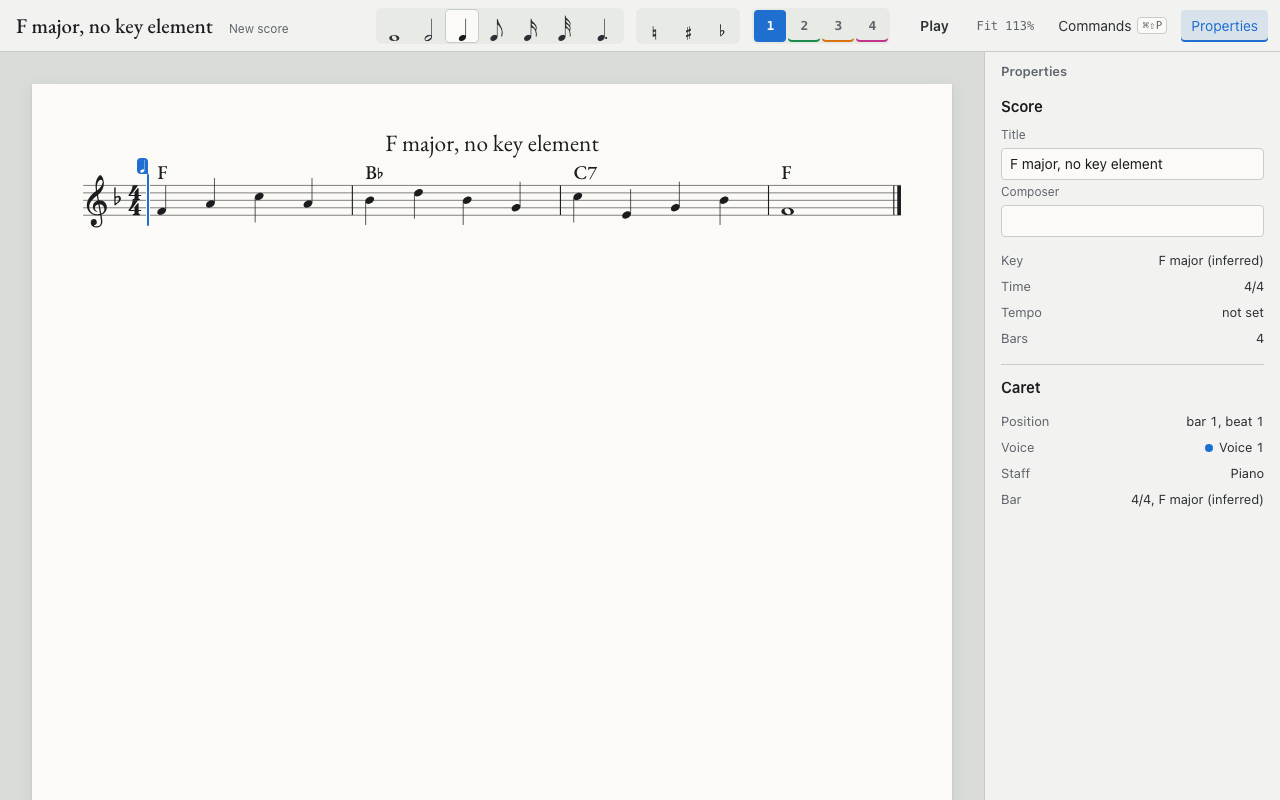Click the 4/4 time signature
This screenshot has width=1280, height=800.
pos(134,201)
